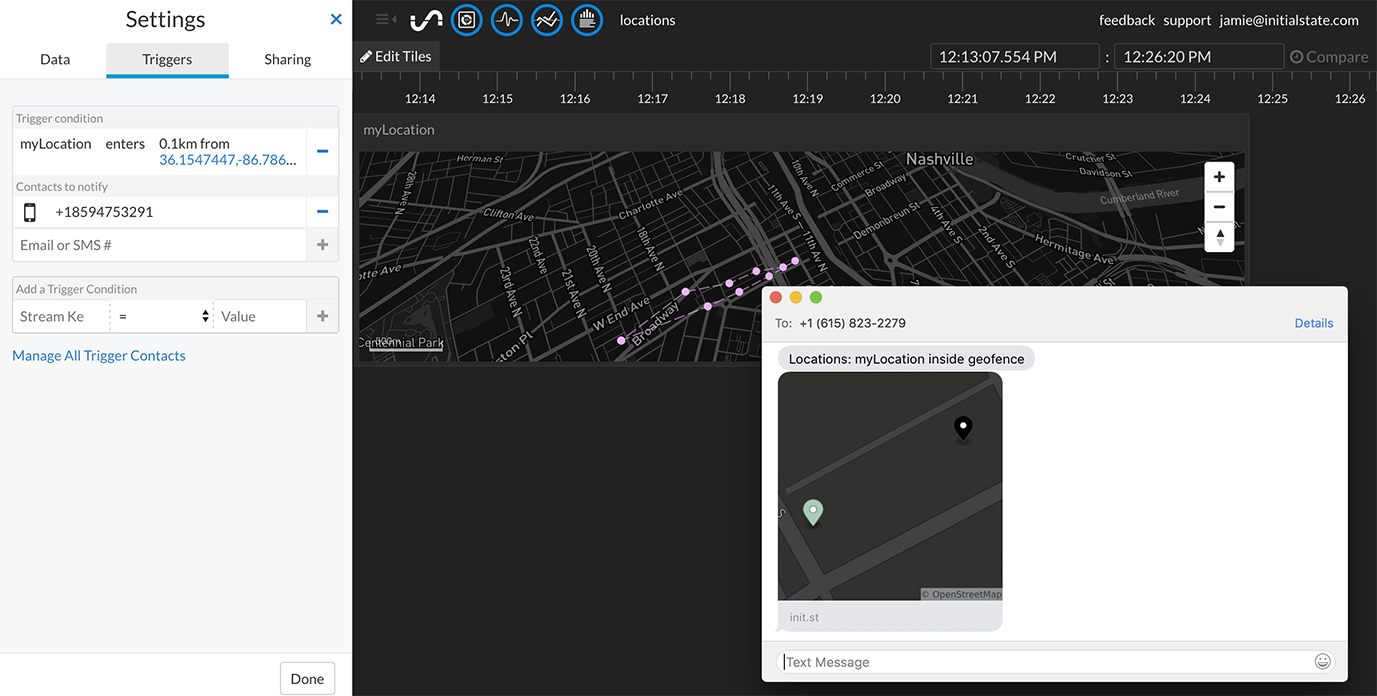Open the Data tab

(55, 59)
